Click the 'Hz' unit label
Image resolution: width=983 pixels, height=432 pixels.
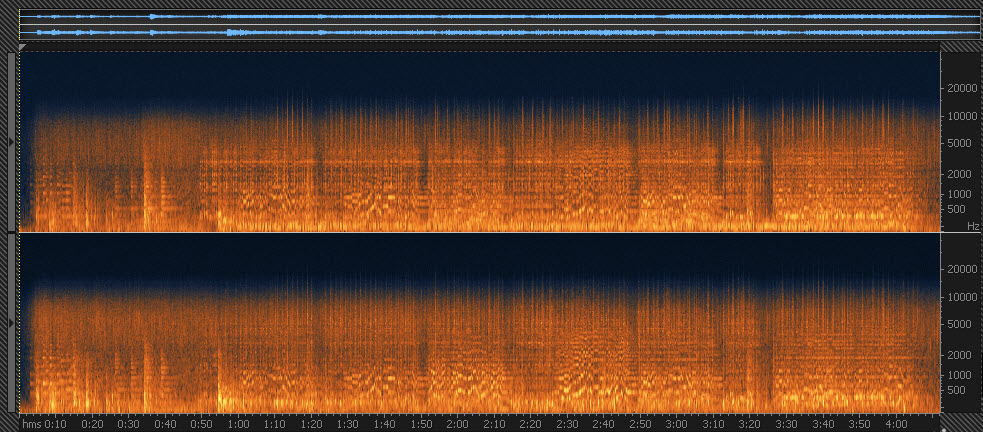tap(972, 225)
